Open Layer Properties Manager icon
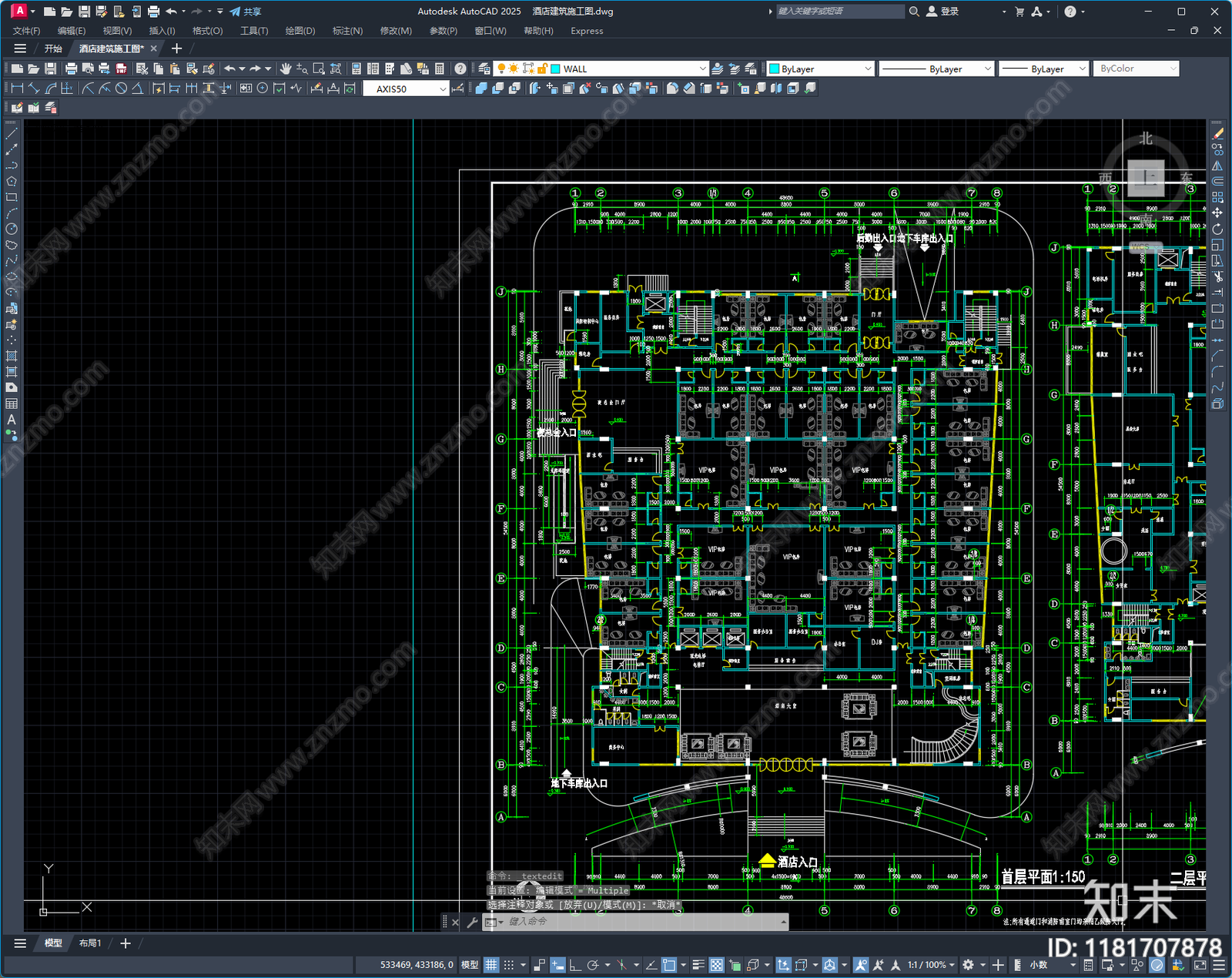1232x978 pixels. [x=484, y=69]
